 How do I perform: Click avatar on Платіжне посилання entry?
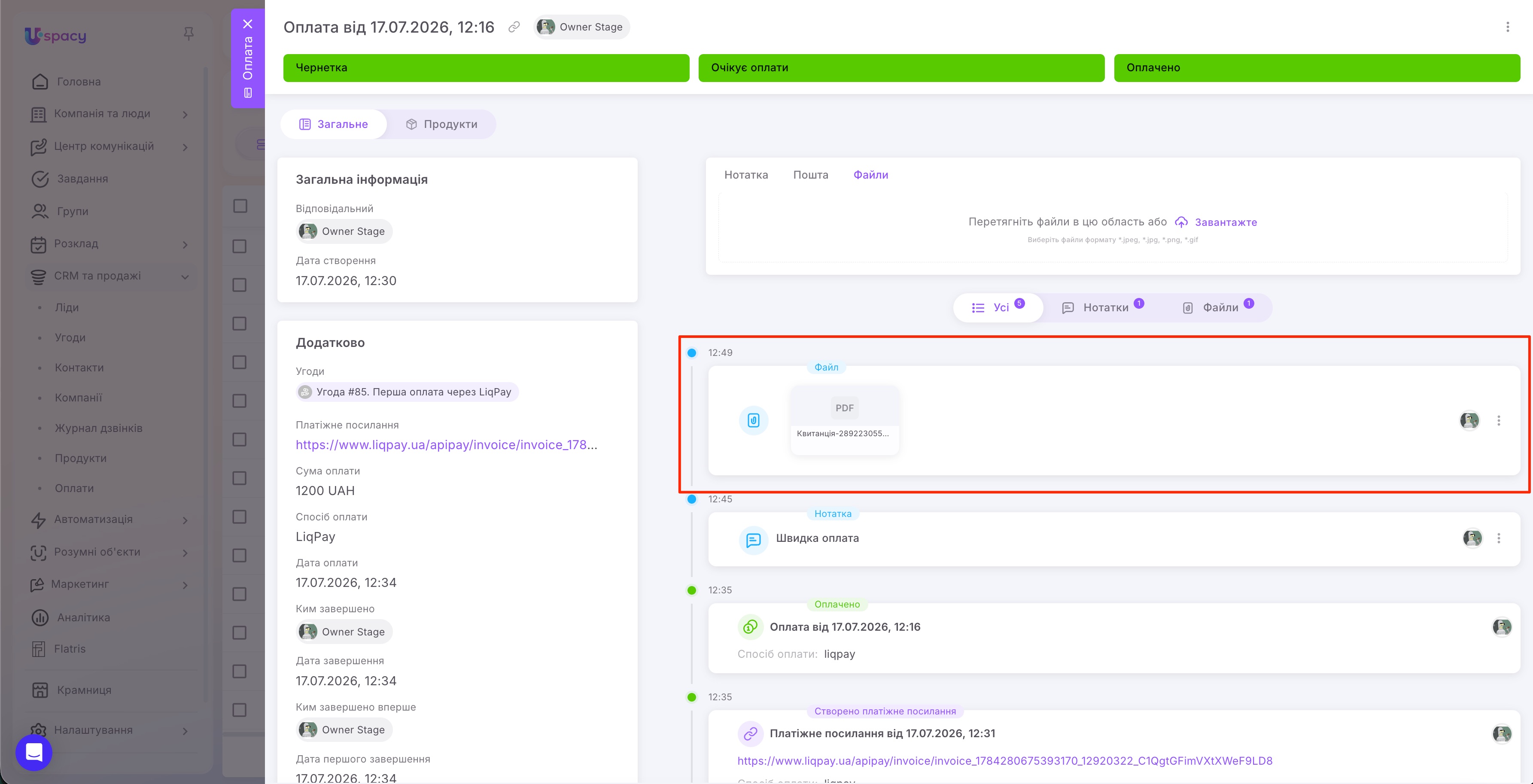tap(1502, 733)
